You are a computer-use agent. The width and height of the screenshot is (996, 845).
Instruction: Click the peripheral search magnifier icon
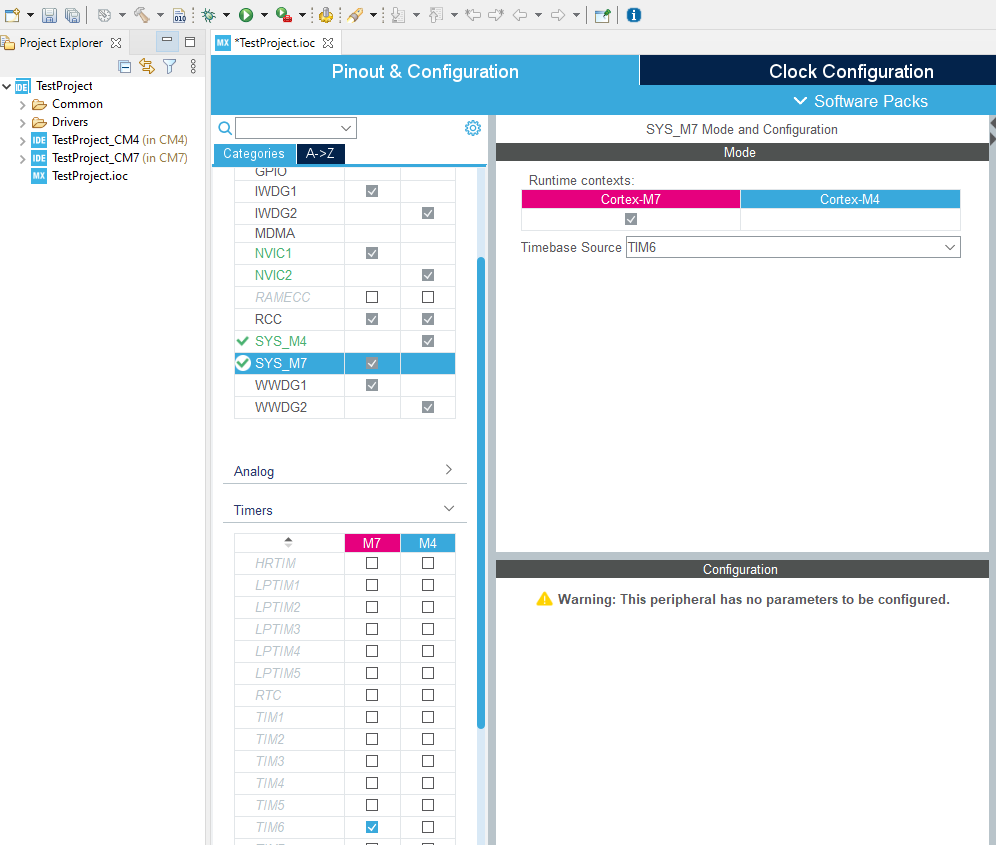click(225, 128)
